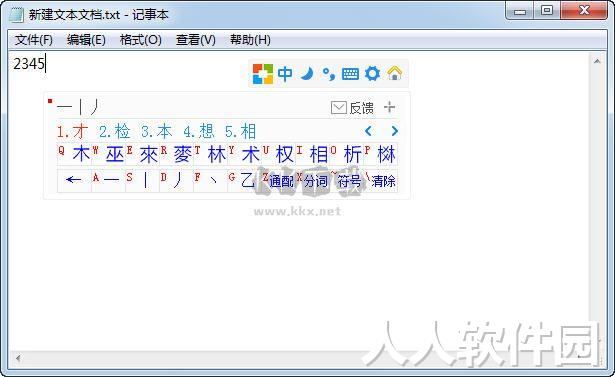This screenshot has height=377, width=615.
Task: Click the plus icon in candidate panel
Action: [x=389, y=107]
